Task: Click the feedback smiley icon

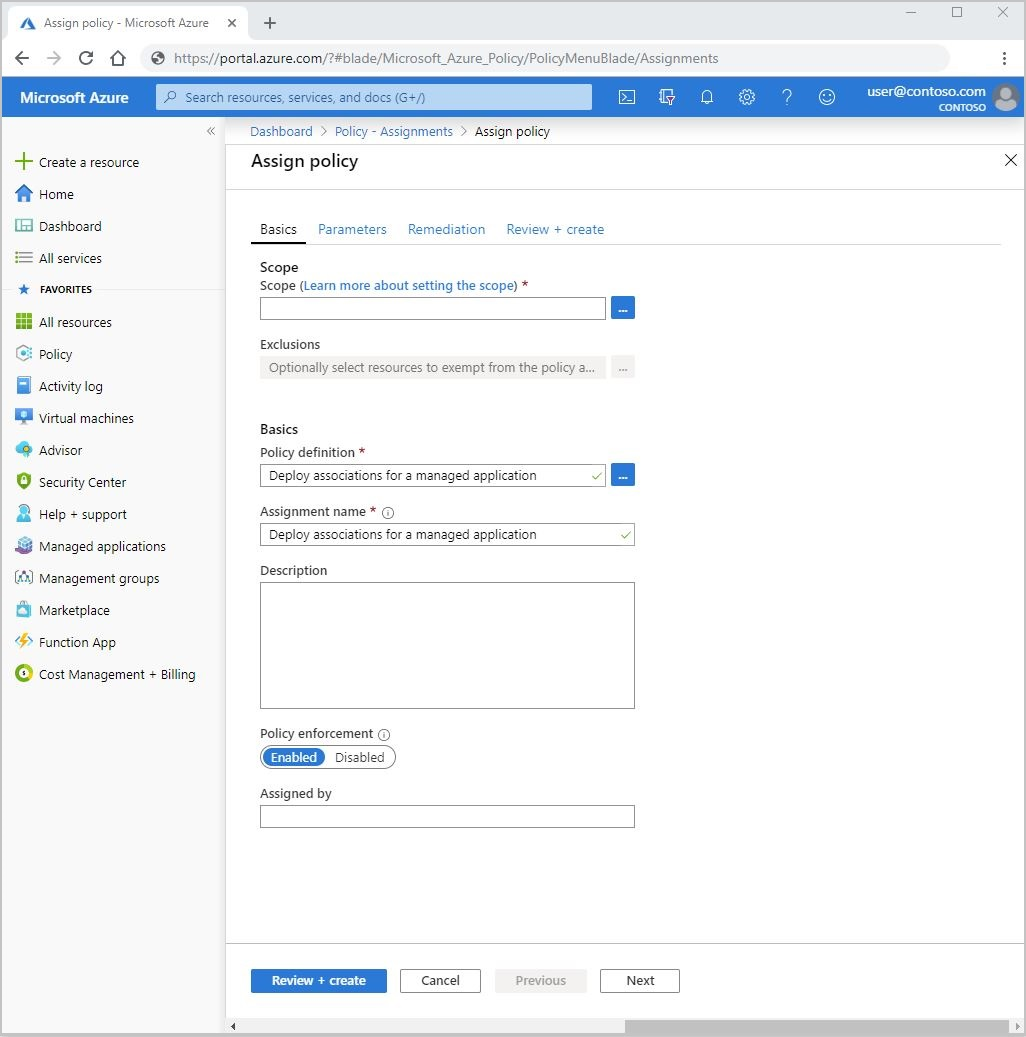Action: 827,97
